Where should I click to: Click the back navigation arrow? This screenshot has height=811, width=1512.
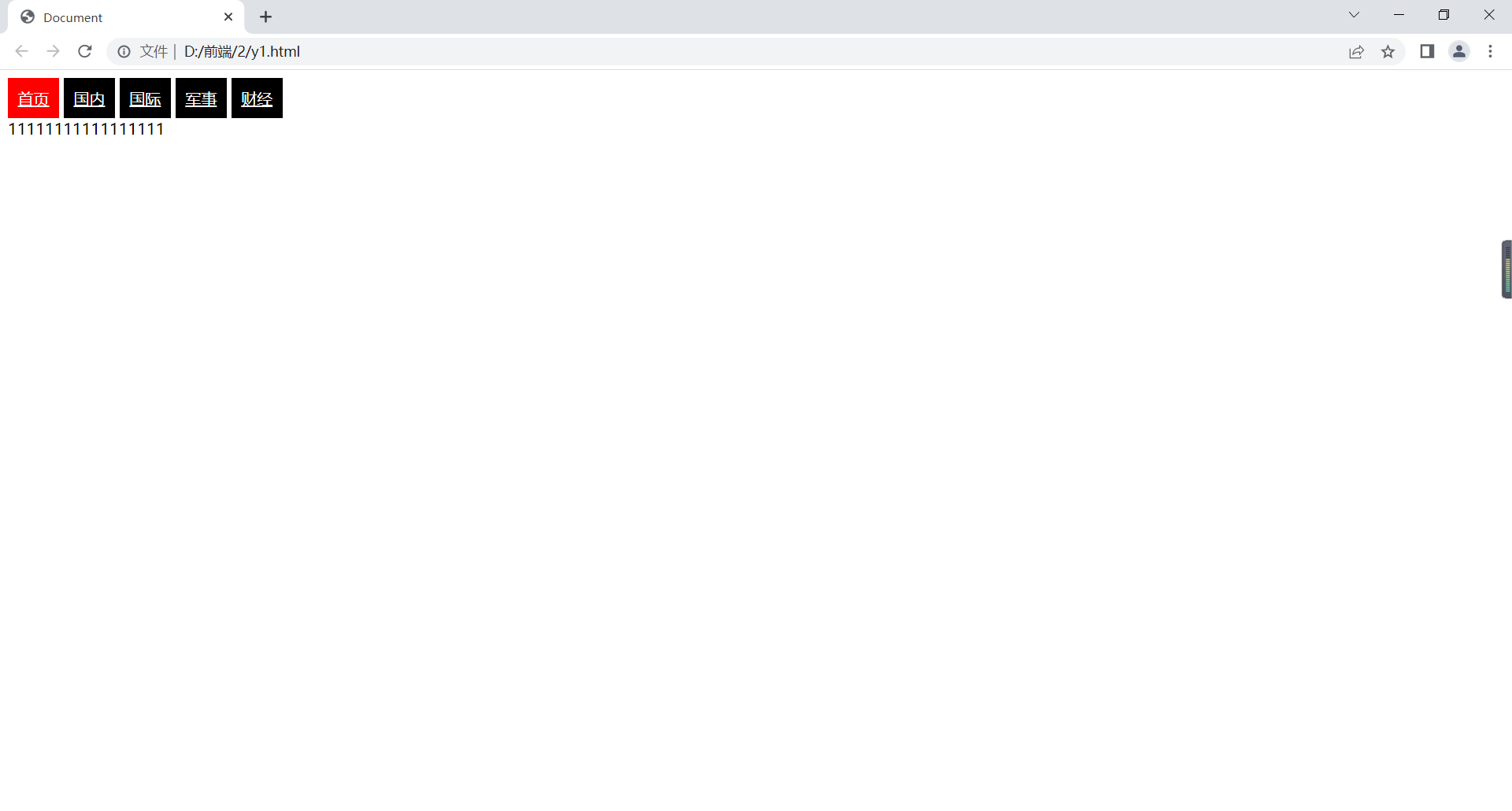pyautogui.click(x=21, y=51)
